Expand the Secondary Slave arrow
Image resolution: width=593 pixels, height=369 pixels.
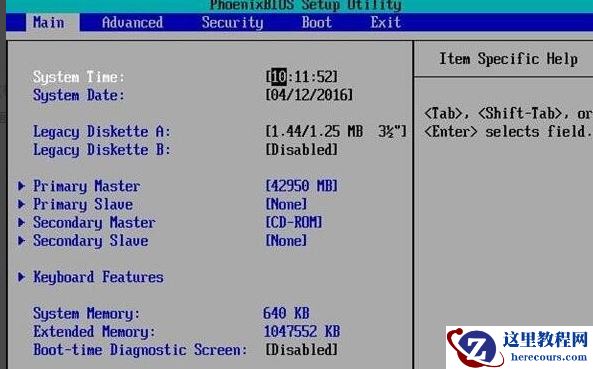coord(22,240)
